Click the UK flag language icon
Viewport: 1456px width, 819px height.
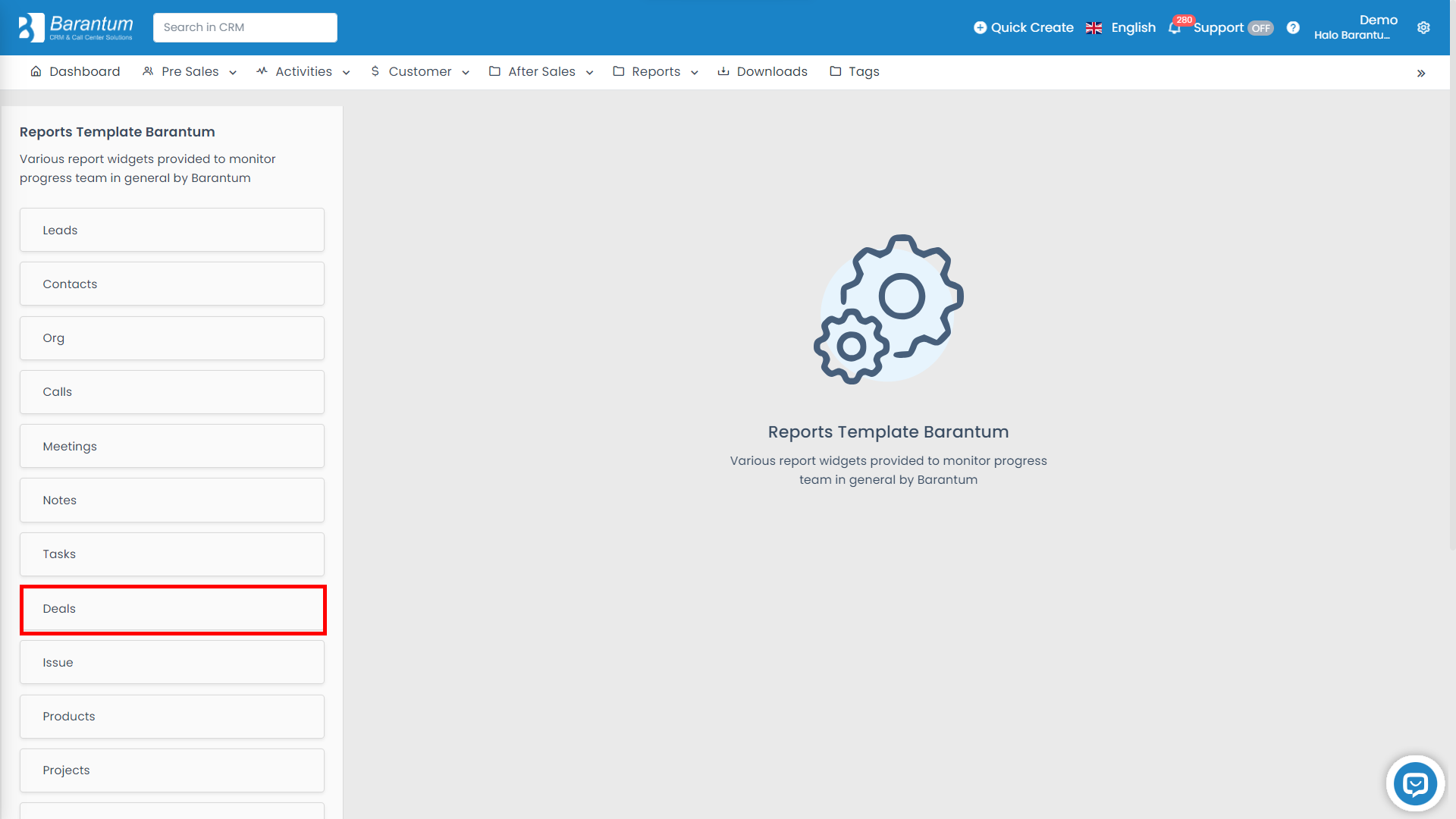click(1094, 28)
